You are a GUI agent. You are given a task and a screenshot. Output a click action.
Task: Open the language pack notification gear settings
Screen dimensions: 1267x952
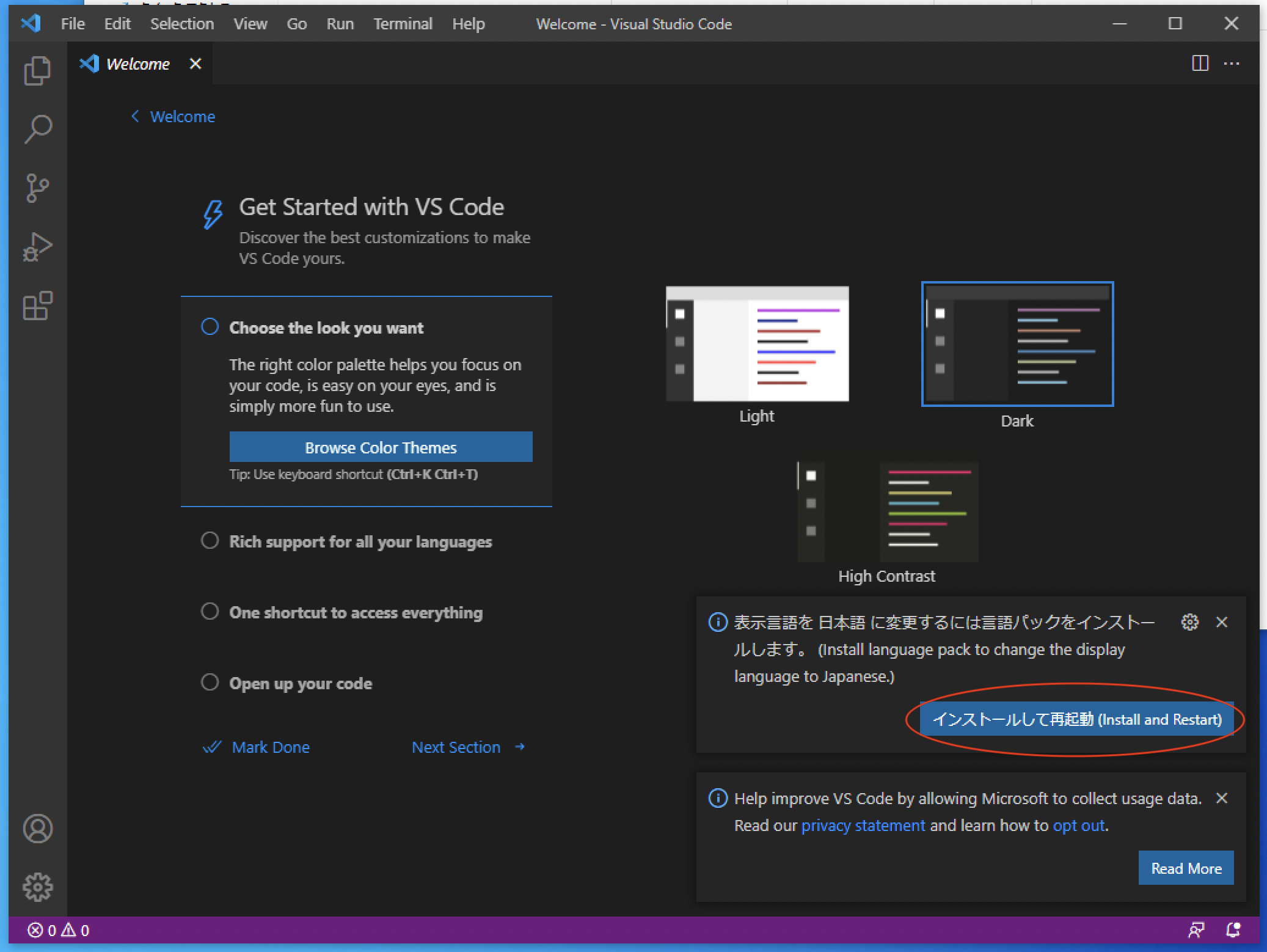pyautogui.click(x=1189, y=622)
